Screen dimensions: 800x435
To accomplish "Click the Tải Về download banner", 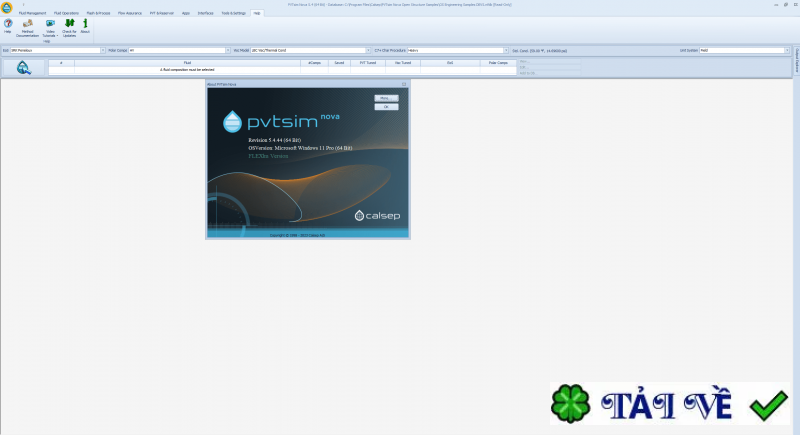I will point(670,403).
